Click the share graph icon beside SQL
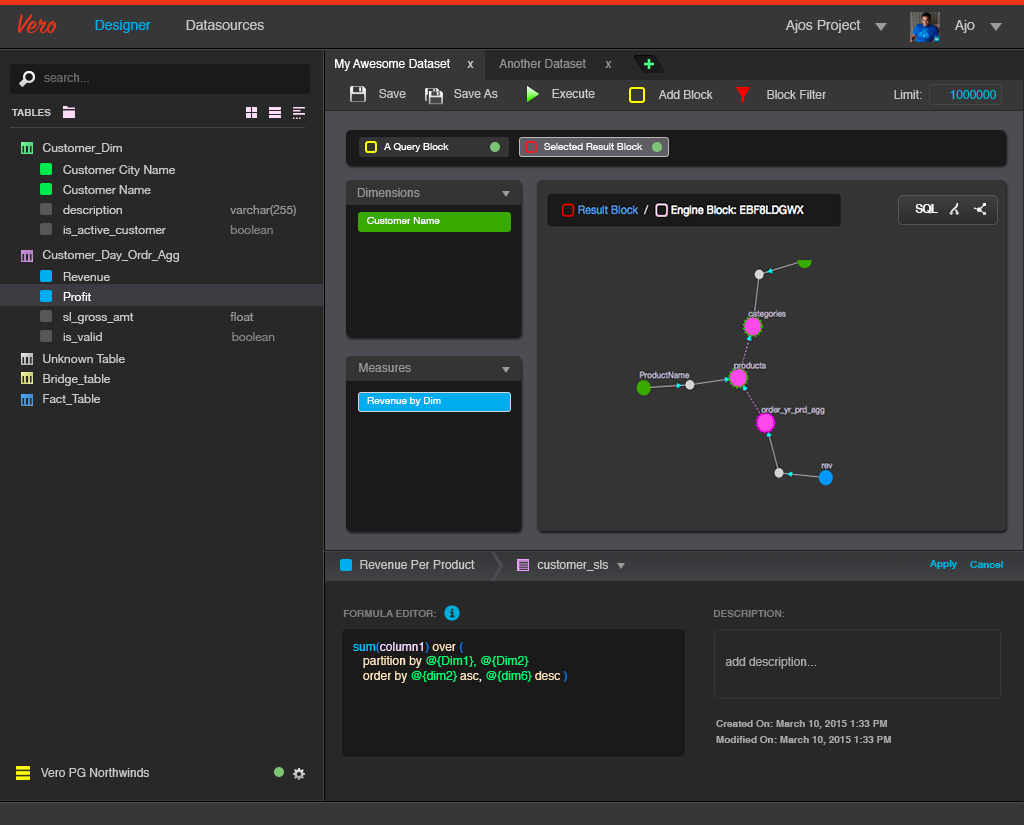Viewport: 1024px width, 825px height. pos(980,209)
